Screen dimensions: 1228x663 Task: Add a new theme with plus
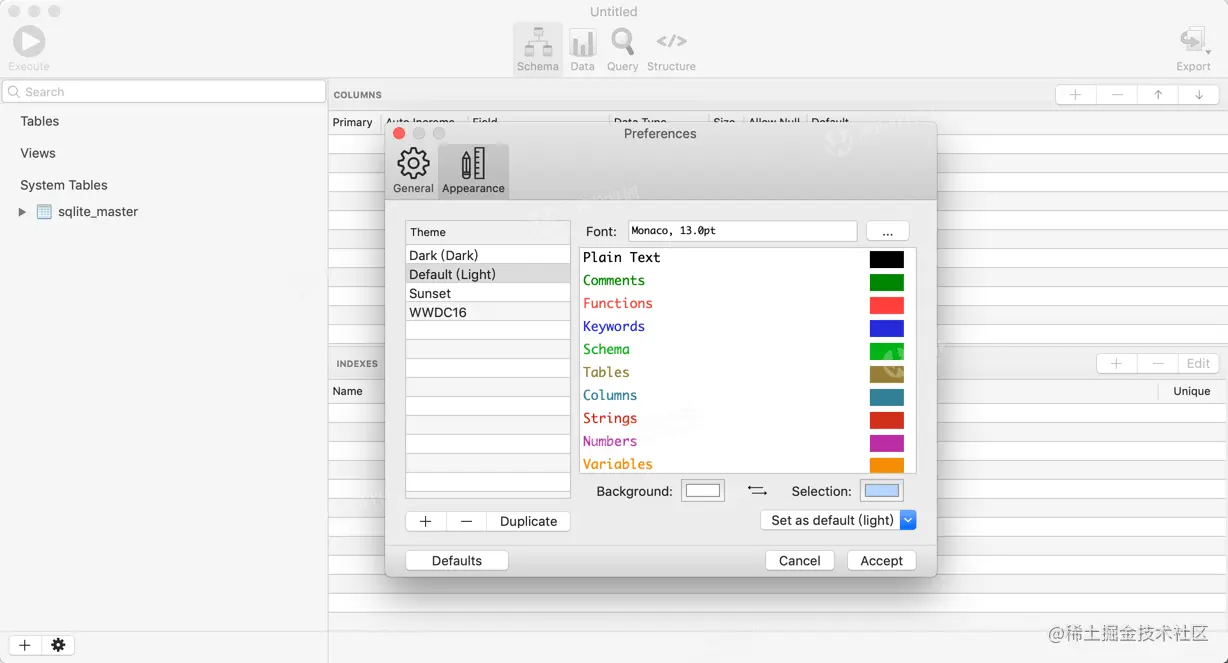tap(425, 521)
